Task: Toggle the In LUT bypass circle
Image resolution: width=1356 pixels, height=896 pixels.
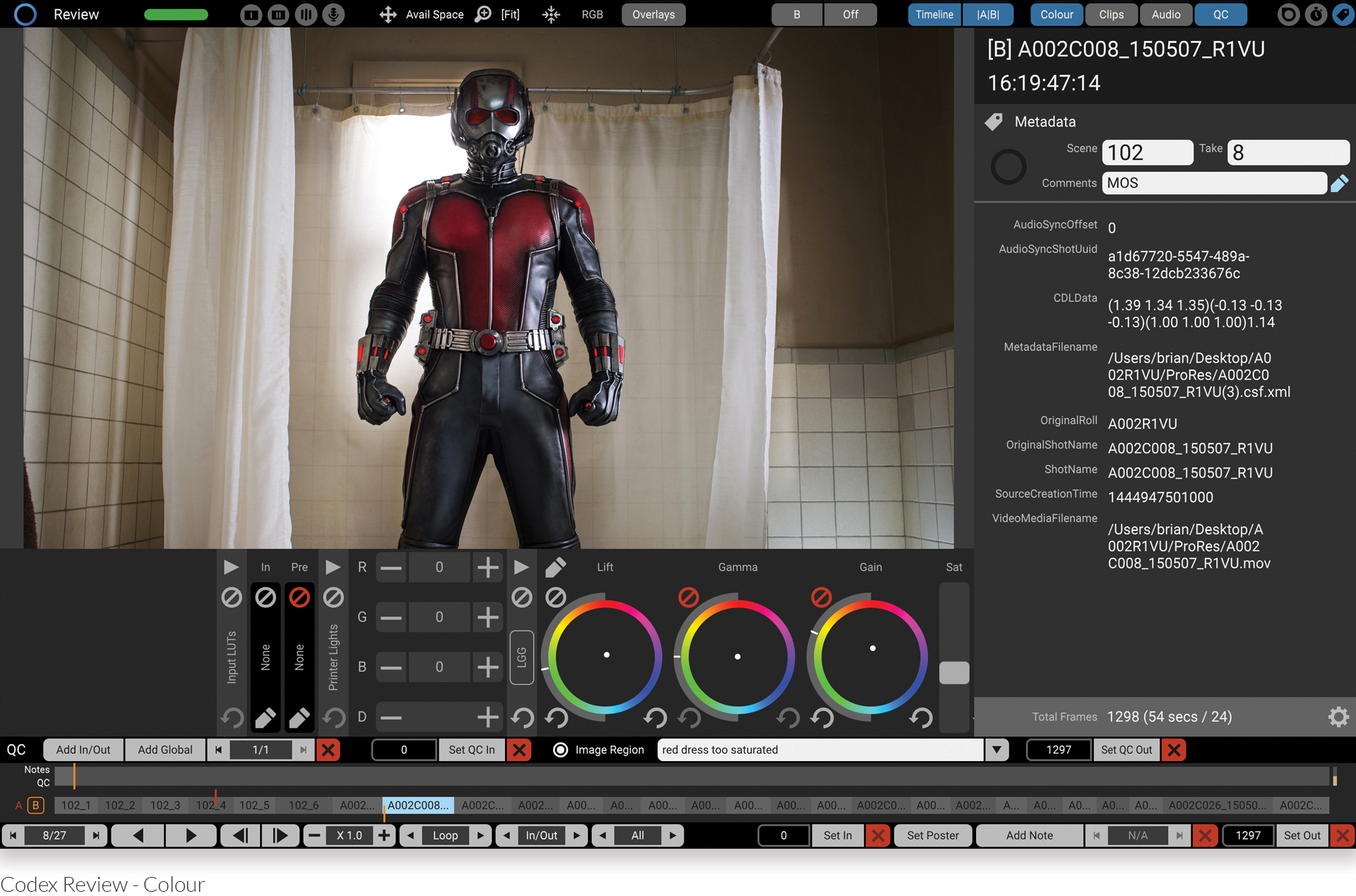Action: [266, 597]
